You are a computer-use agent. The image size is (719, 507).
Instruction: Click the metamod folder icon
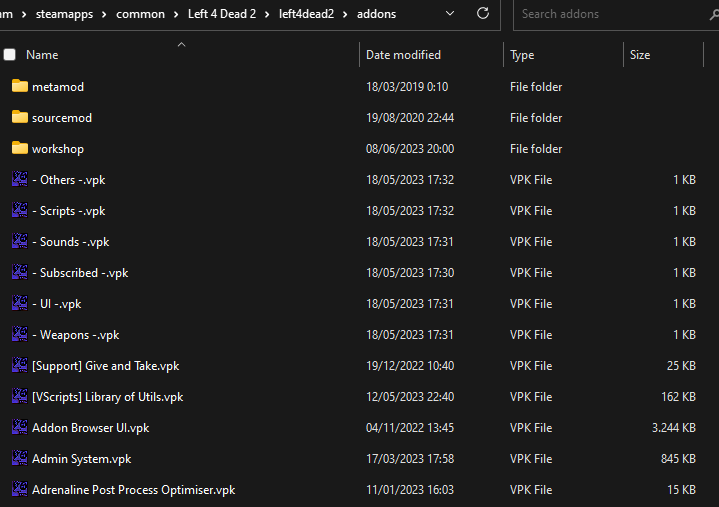pyautogui.click(x=20, y=87)
